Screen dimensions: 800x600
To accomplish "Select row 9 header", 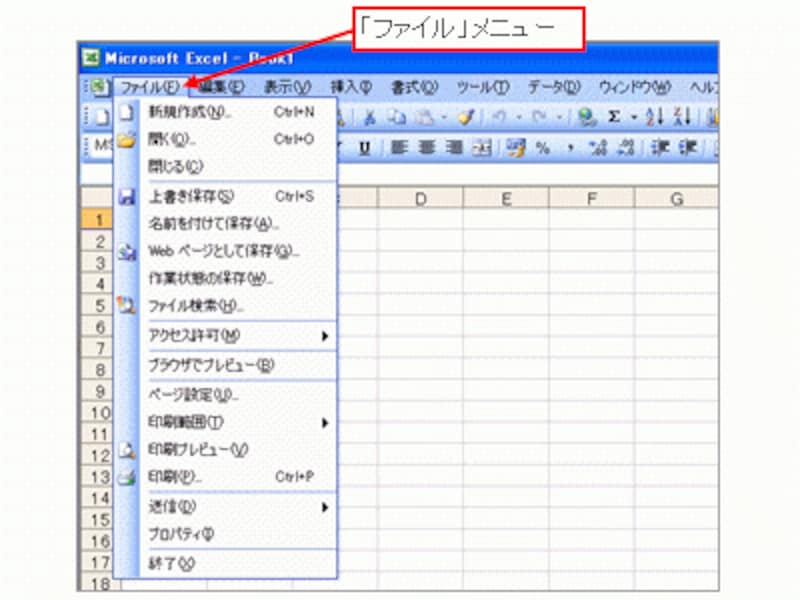I will point(98,391).
